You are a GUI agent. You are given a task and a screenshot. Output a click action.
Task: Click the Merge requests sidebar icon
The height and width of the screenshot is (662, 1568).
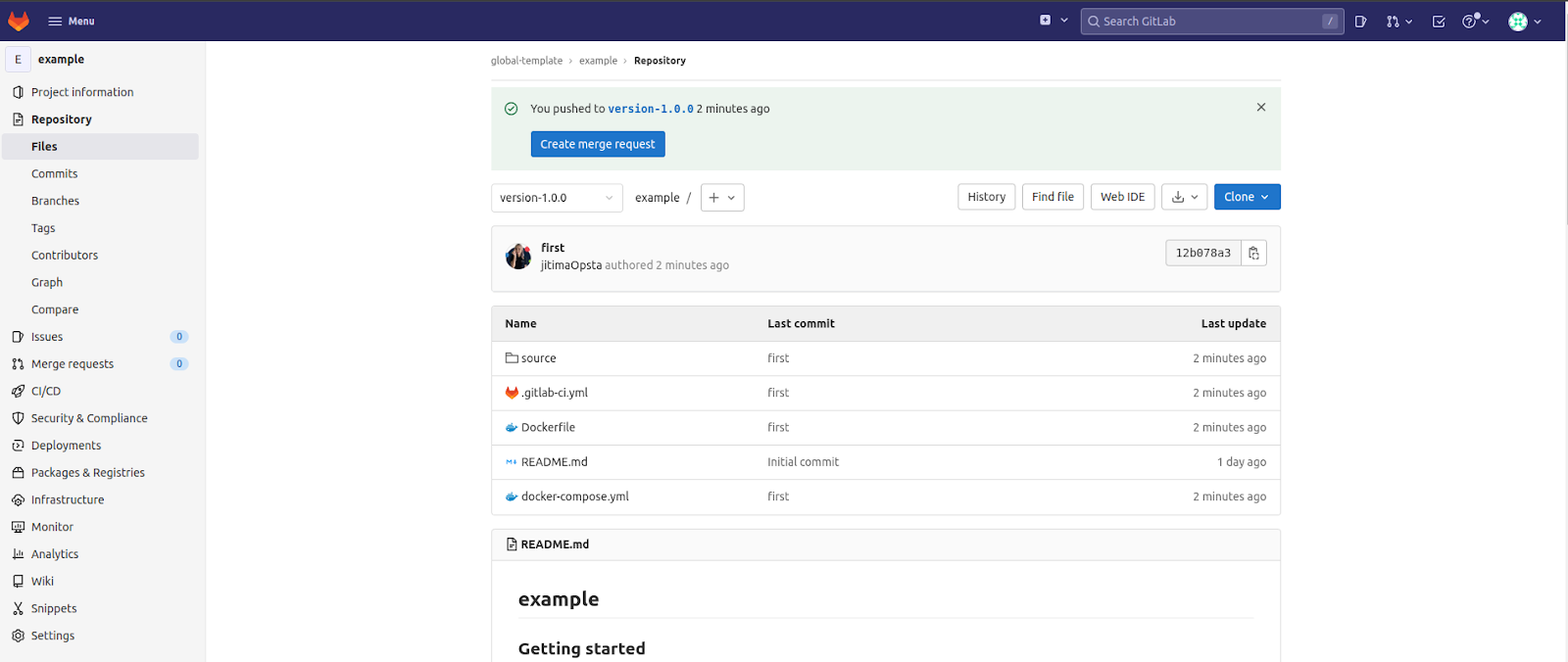pyautogui.click(x=18, y=364)
